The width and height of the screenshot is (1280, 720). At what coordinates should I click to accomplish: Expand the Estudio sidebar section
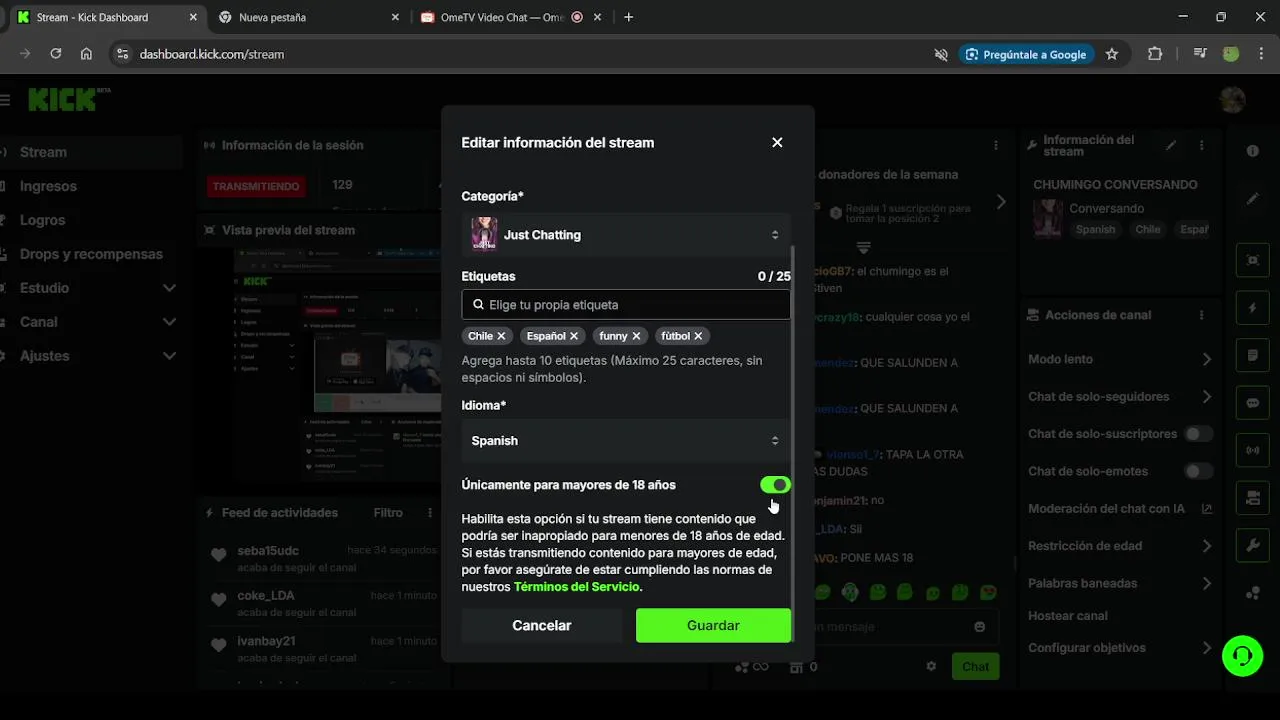tap(90, 288)
